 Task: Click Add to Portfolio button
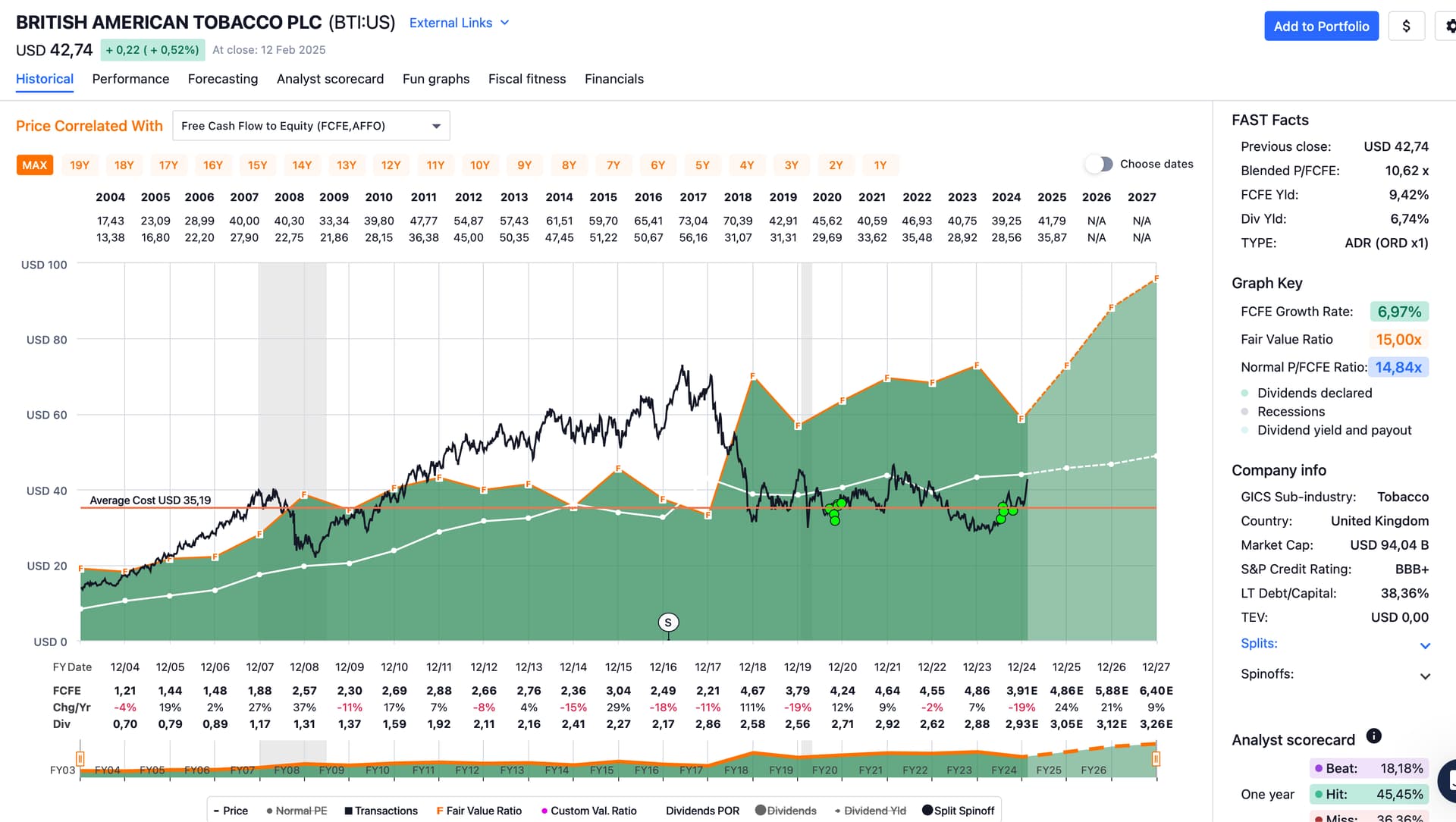(x=1321, y=27)
